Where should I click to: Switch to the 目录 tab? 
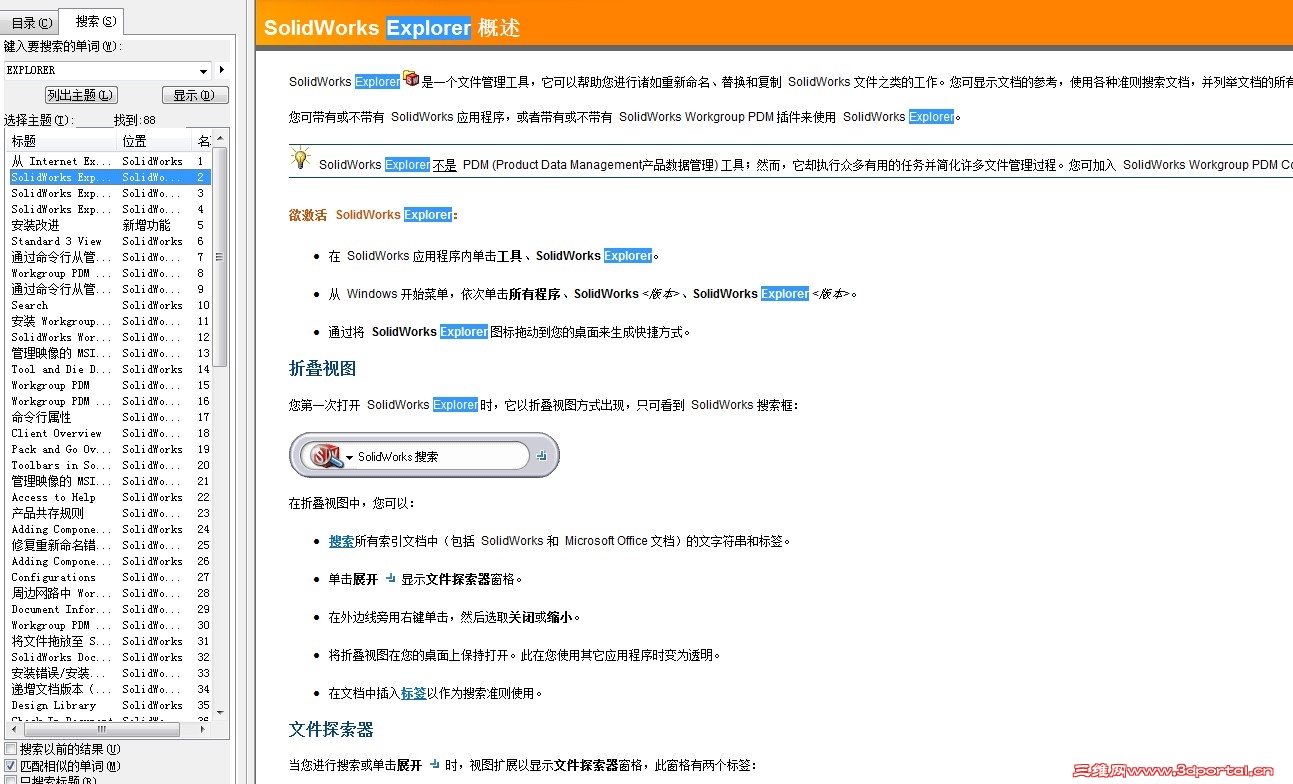(x=31, y=23)
